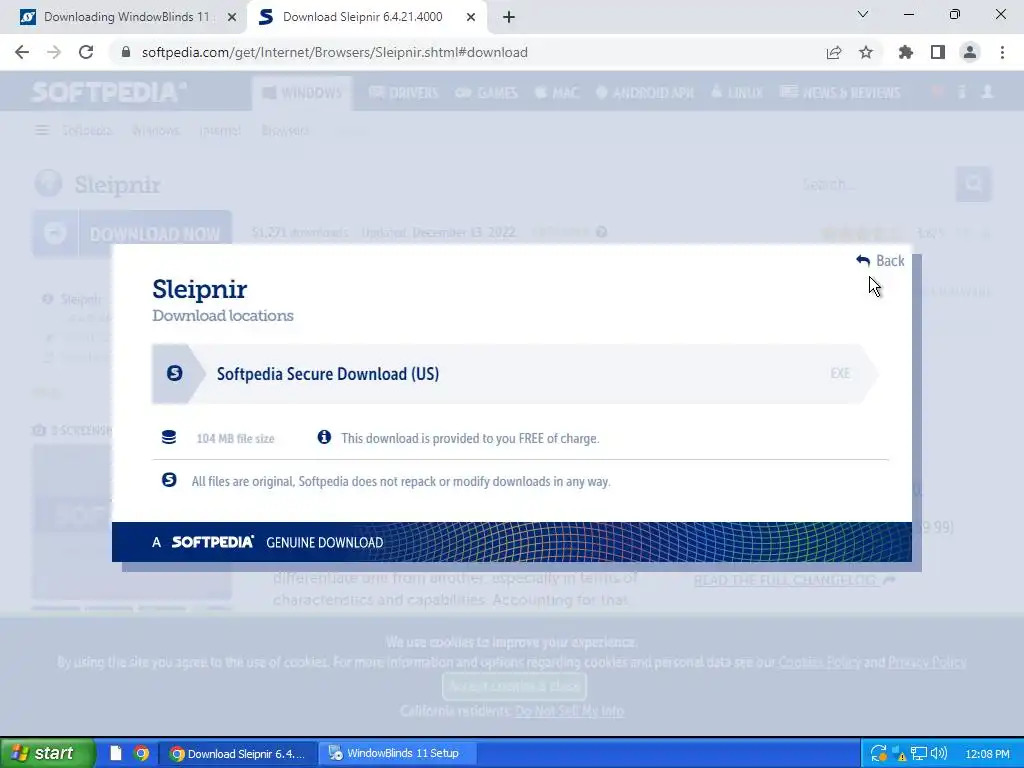The image size is (1024, 768).
Task: Expand the tab search chevron
Action: click(x=863, y=14)
